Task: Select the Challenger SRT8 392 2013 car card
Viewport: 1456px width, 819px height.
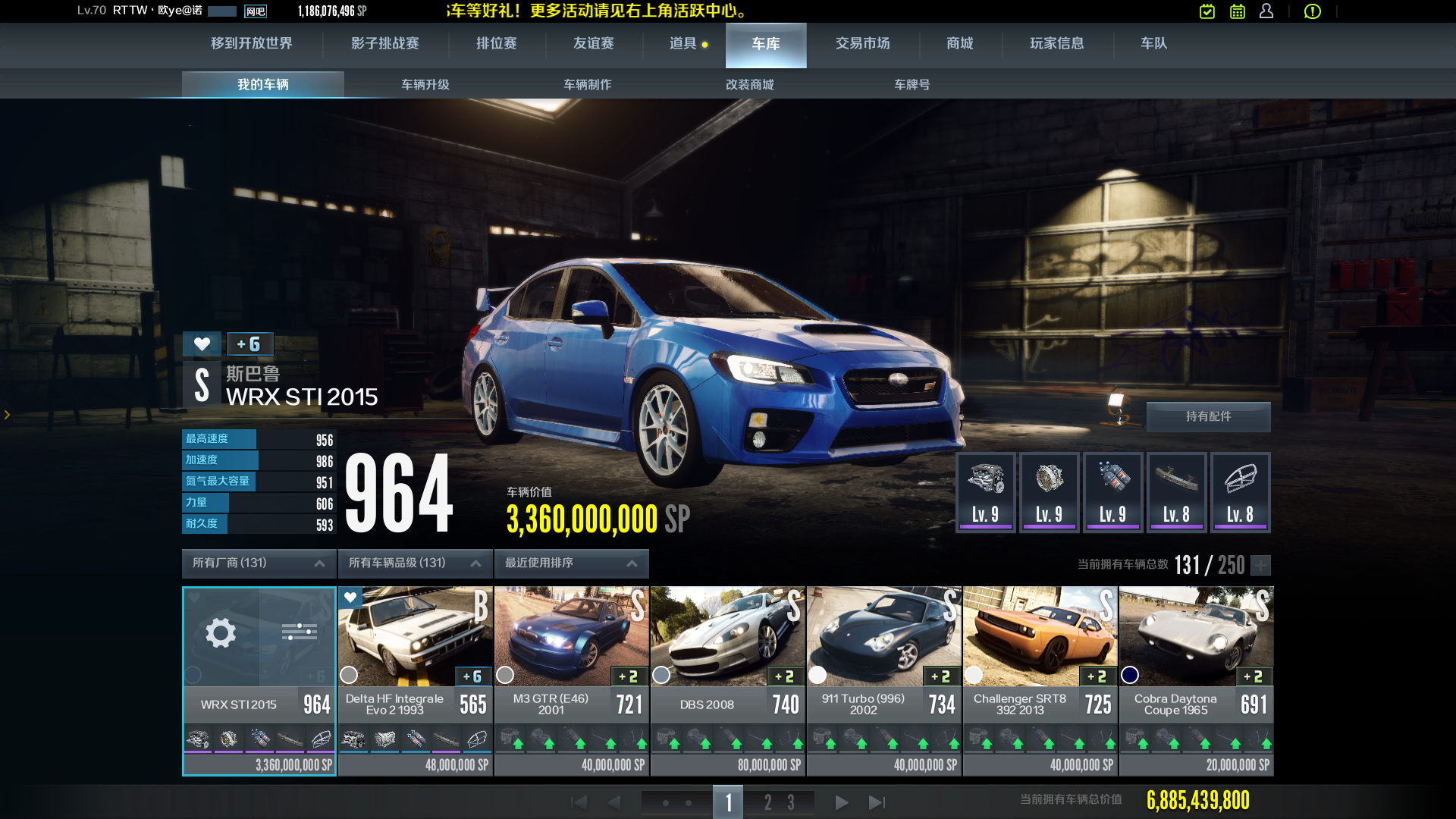Action: point(1040,681)
